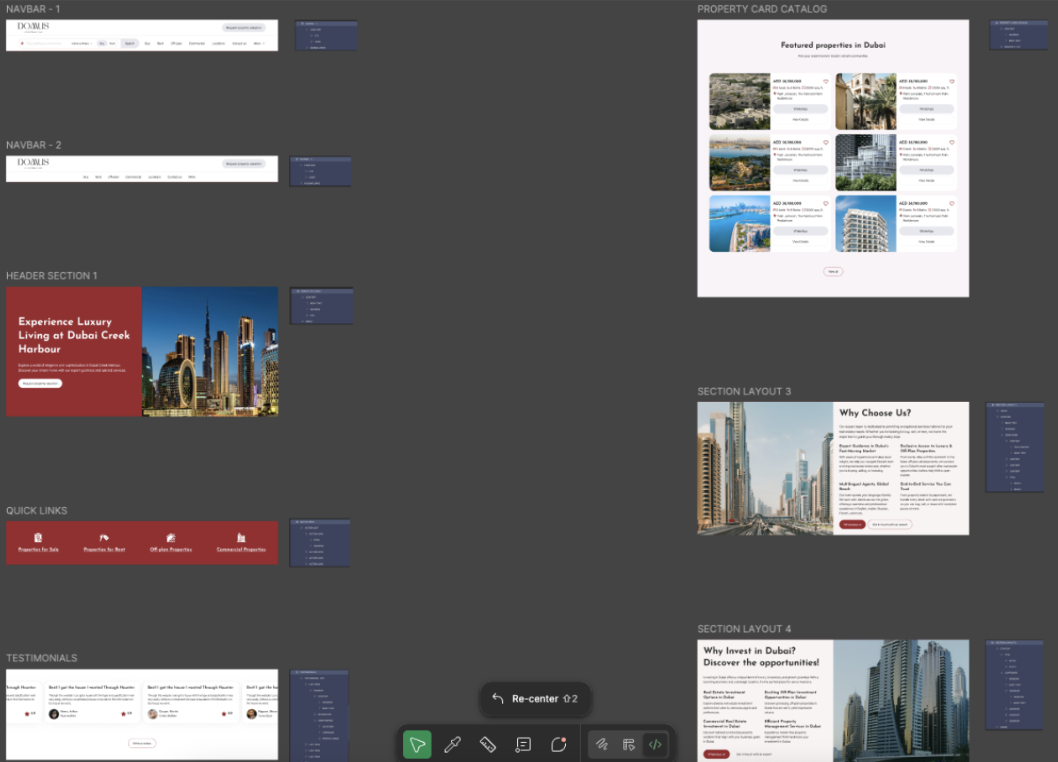
Task: Select the Dubai skyline image in Header Section 1
Action: pos(210,351)
